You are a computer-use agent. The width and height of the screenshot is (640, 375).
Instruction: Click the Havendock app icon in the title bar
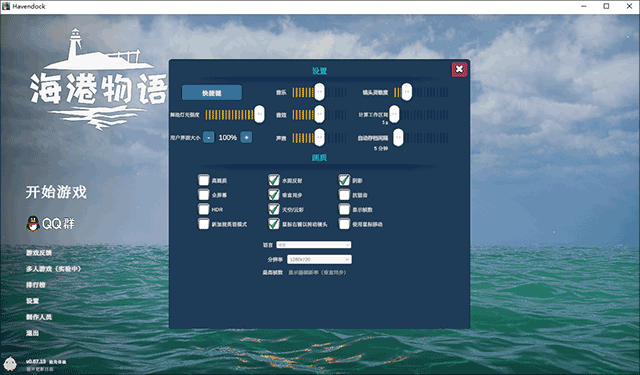click(x=6, y=6)
